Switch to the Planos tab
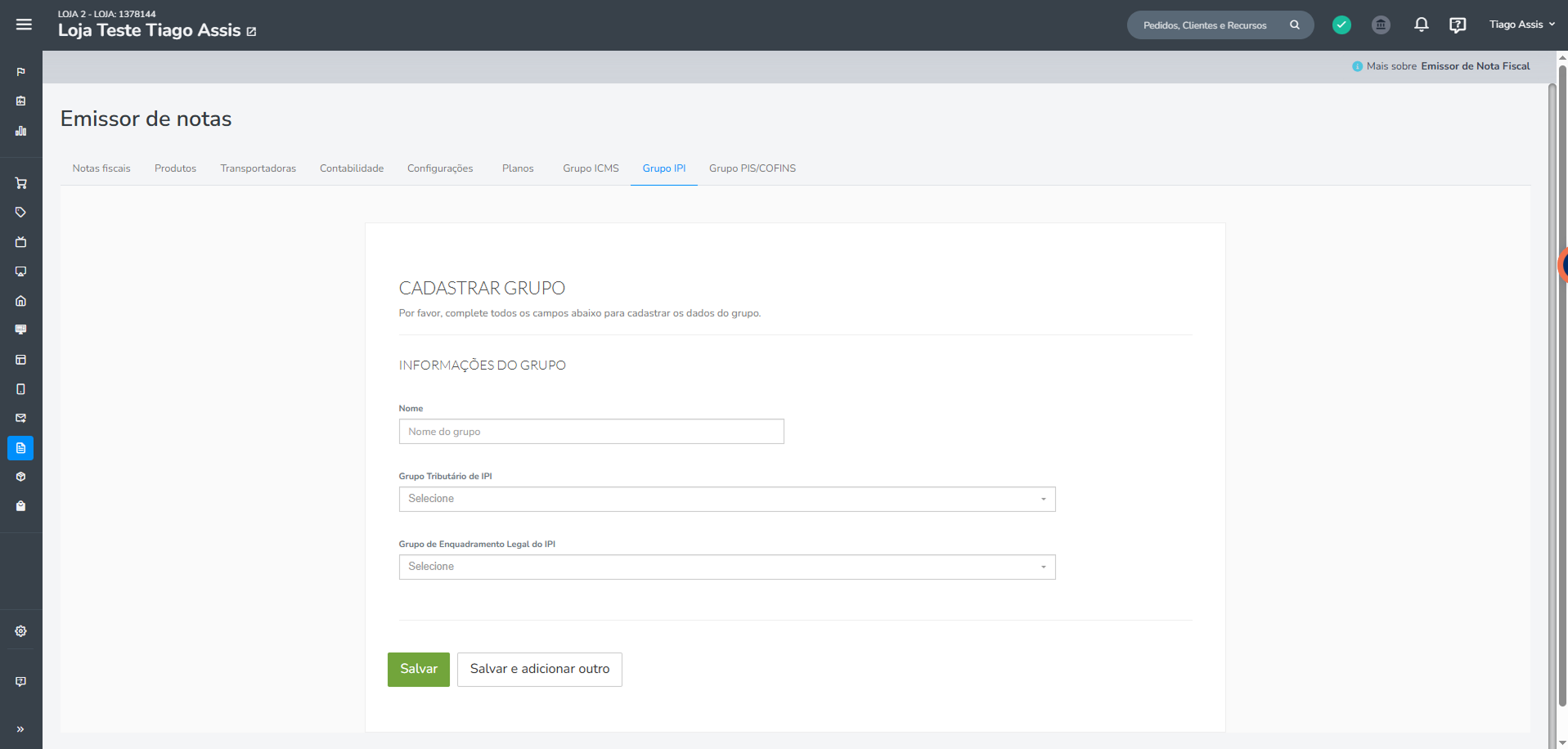Image resolution: width=1568 pixels, height=749 pixels. tap(518, 168)
